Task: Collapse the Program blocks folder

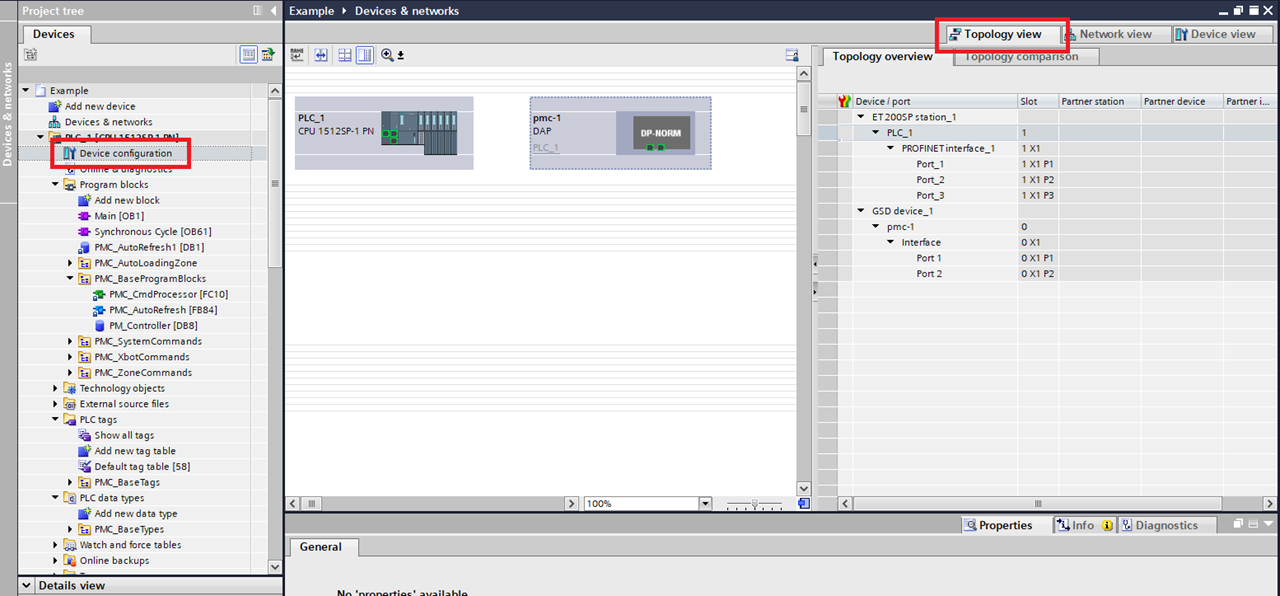Action: click(54, 185)
